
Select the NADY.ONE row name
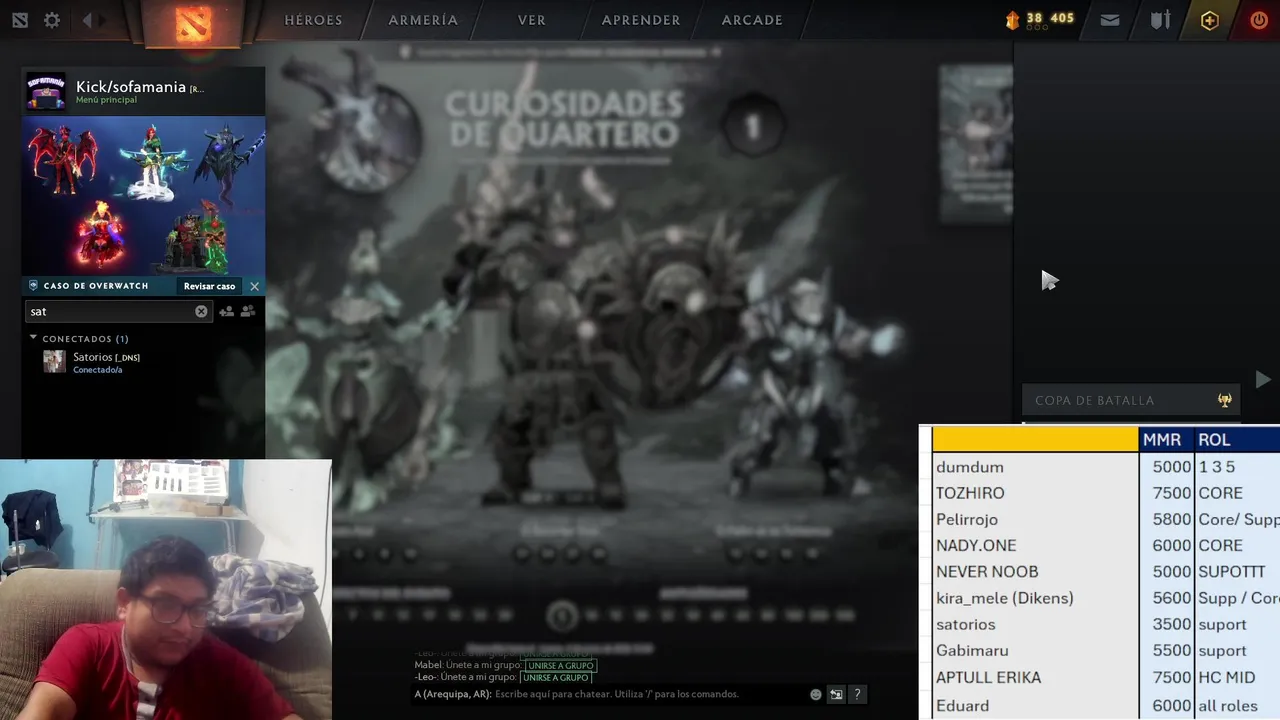(976, 545)
